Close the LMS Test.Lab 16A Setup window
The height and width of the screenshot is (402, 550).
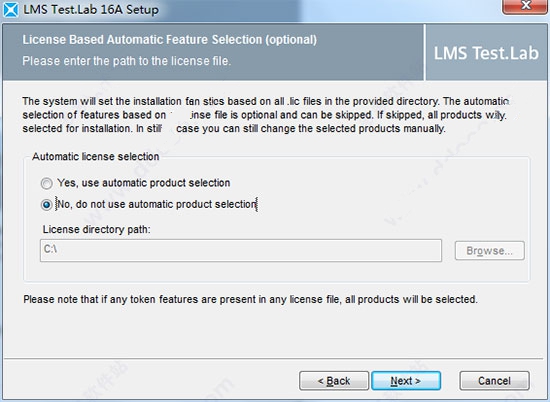(525, 6)
